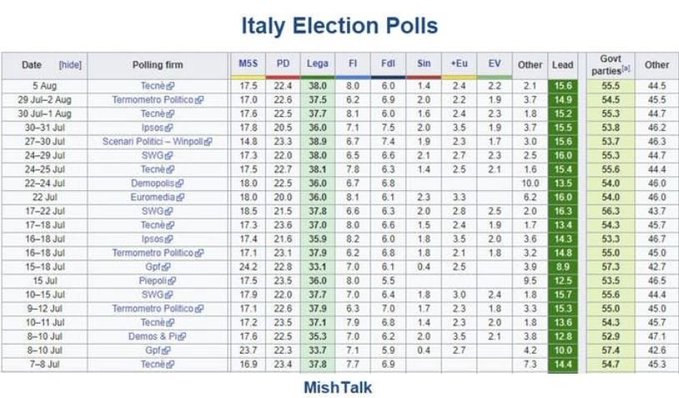
Task: Click external link icon next to Ipsos 30–31 Jul
Action: pyautogui.click(x=169, y=128)
